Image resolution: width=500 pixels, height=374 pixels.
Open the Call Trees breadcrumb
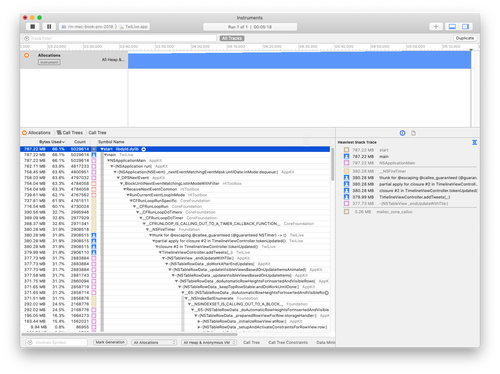[70, 133]
